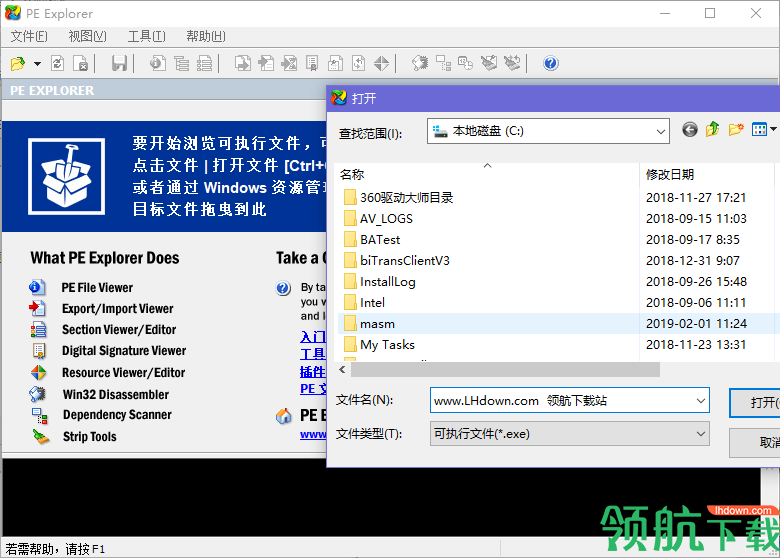Click the Dependency Scanner item
Screen dimensions: 780x558
point(117,415)
